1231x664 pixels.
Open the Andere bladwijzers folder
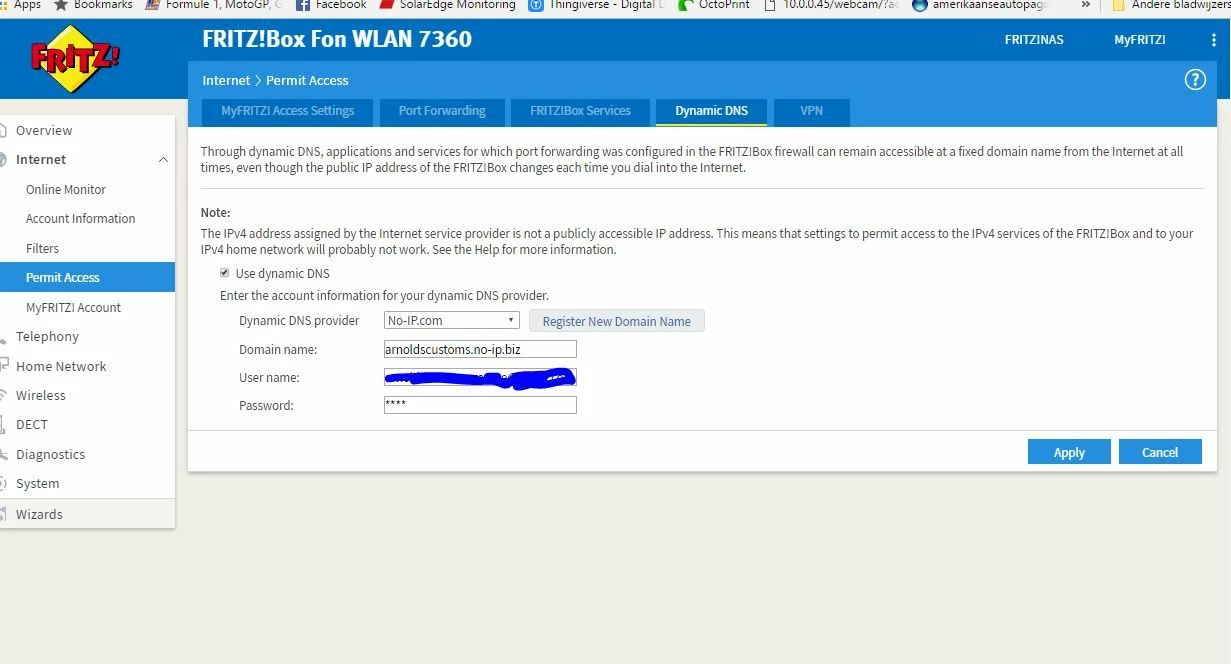pyautogui.click(x=1171, y=5)
